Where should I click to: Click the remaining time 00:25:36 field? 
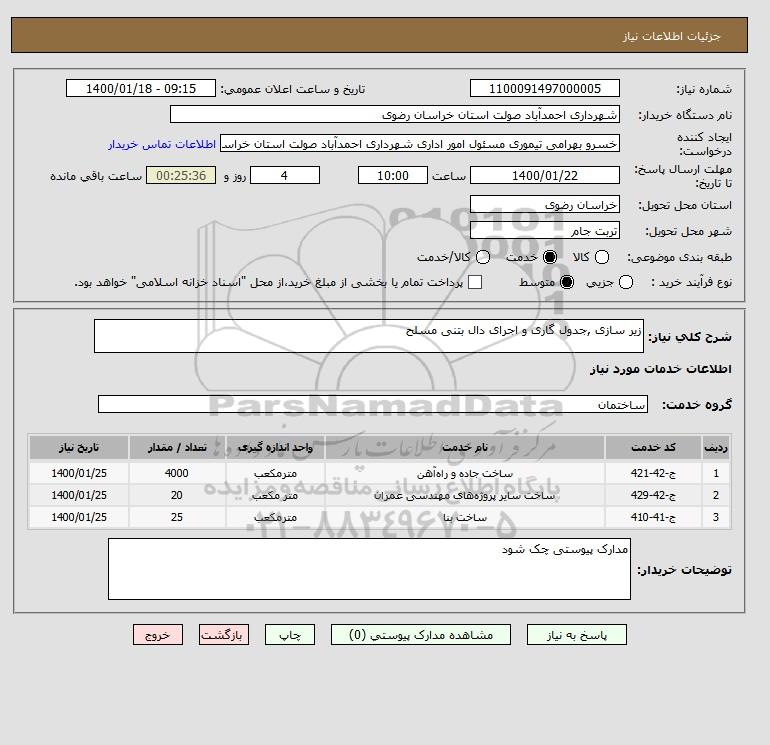tap(181, 175)
